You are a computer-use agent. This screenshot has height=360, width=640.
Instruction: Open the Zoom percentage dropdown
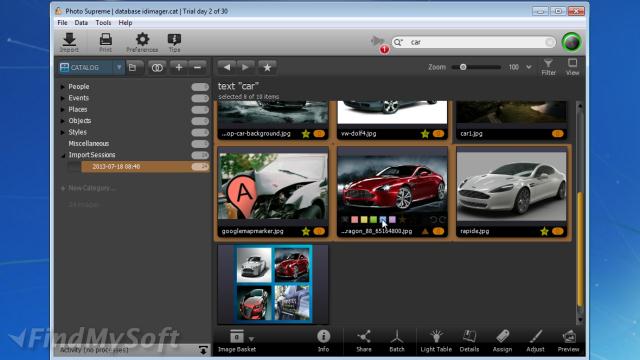coord(529,67)
